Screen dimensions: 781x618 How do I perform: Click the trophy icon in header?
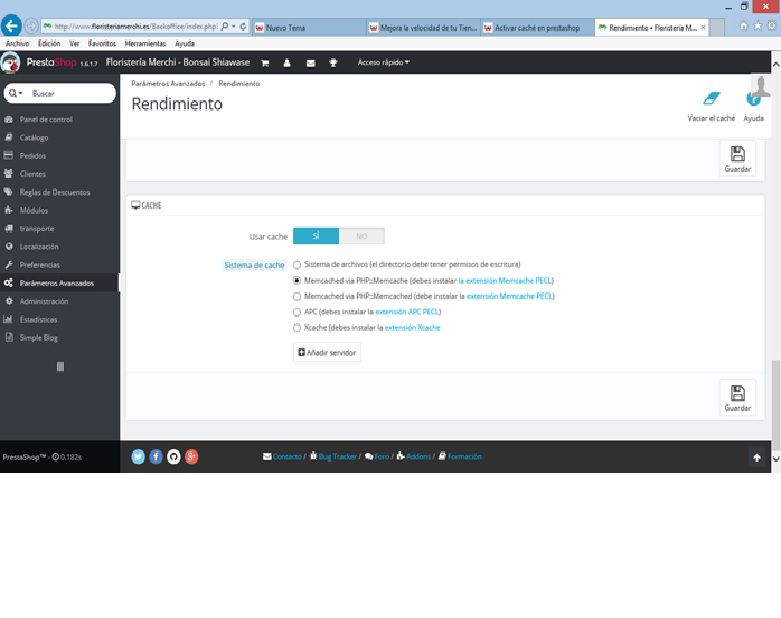(333, 63)
